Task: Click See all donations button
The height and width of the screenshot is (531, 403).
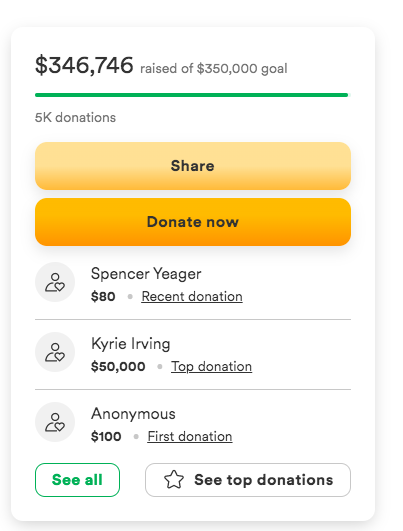Action: [77, 480]
